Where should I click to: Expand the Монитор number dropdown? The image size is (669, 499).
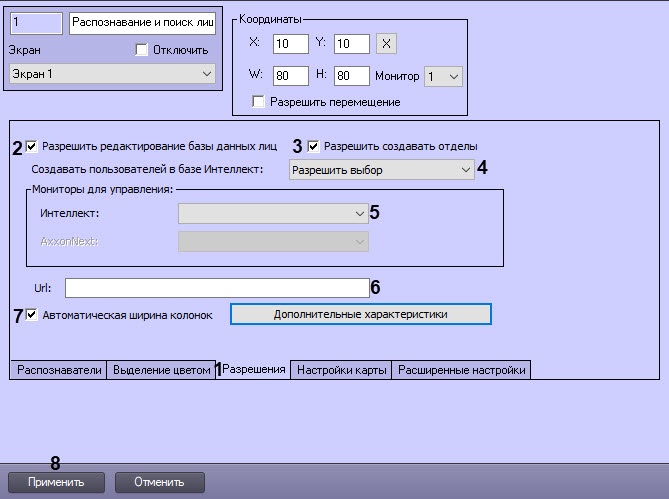443,76
